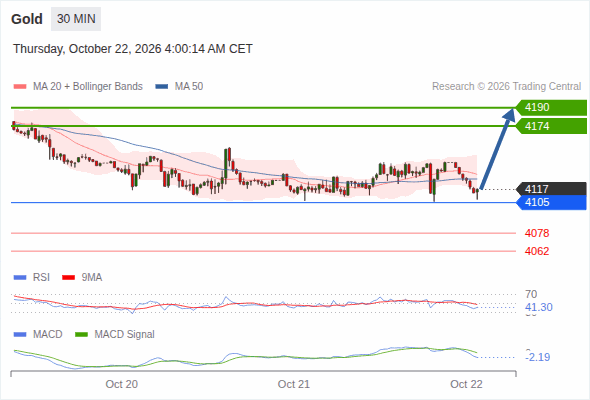Click the 'Oct 20' date axis label
The width and height of the screenshot is (590, 400).
pos(122,384)
